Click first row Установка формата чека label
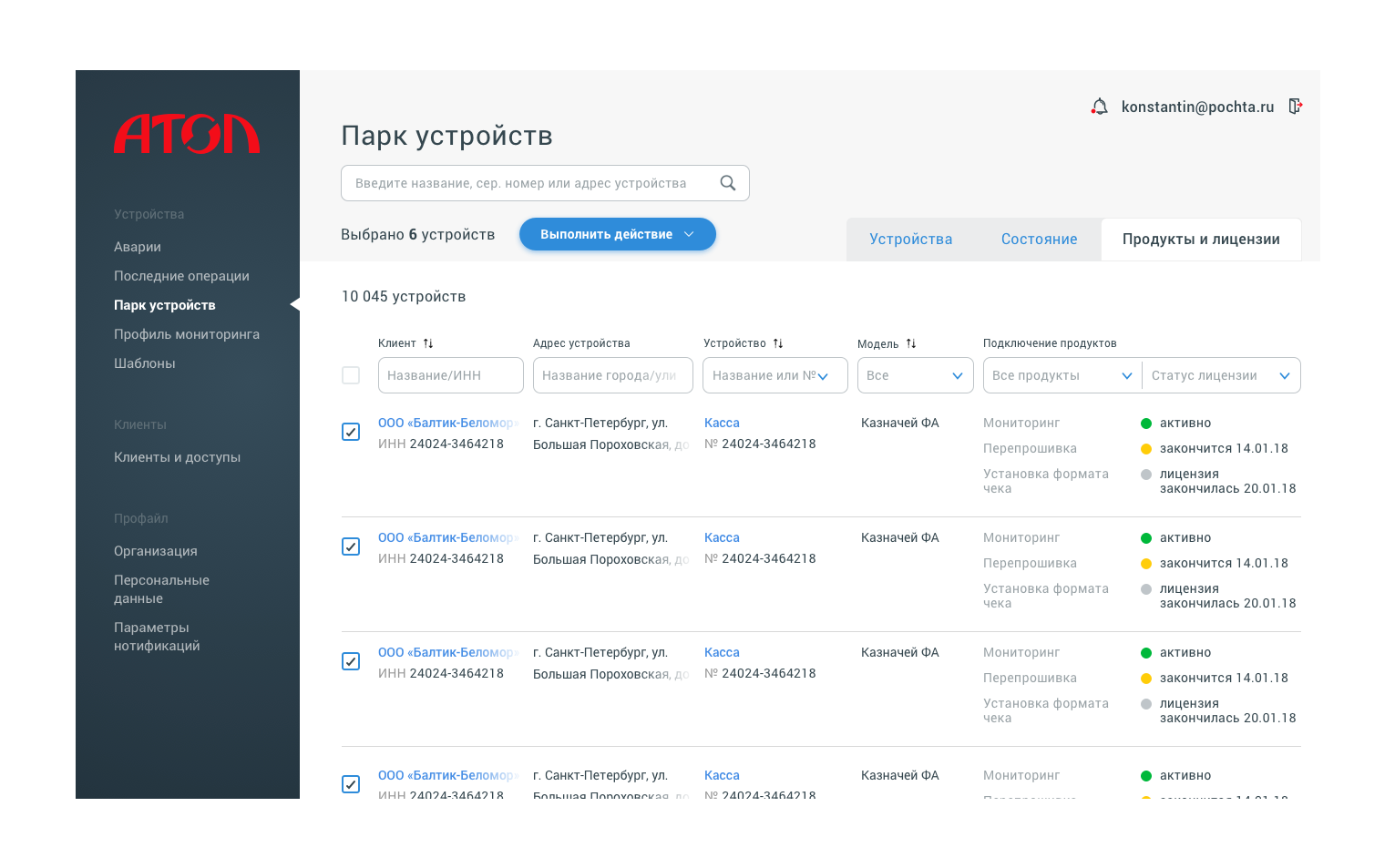 coord(1046,481)
